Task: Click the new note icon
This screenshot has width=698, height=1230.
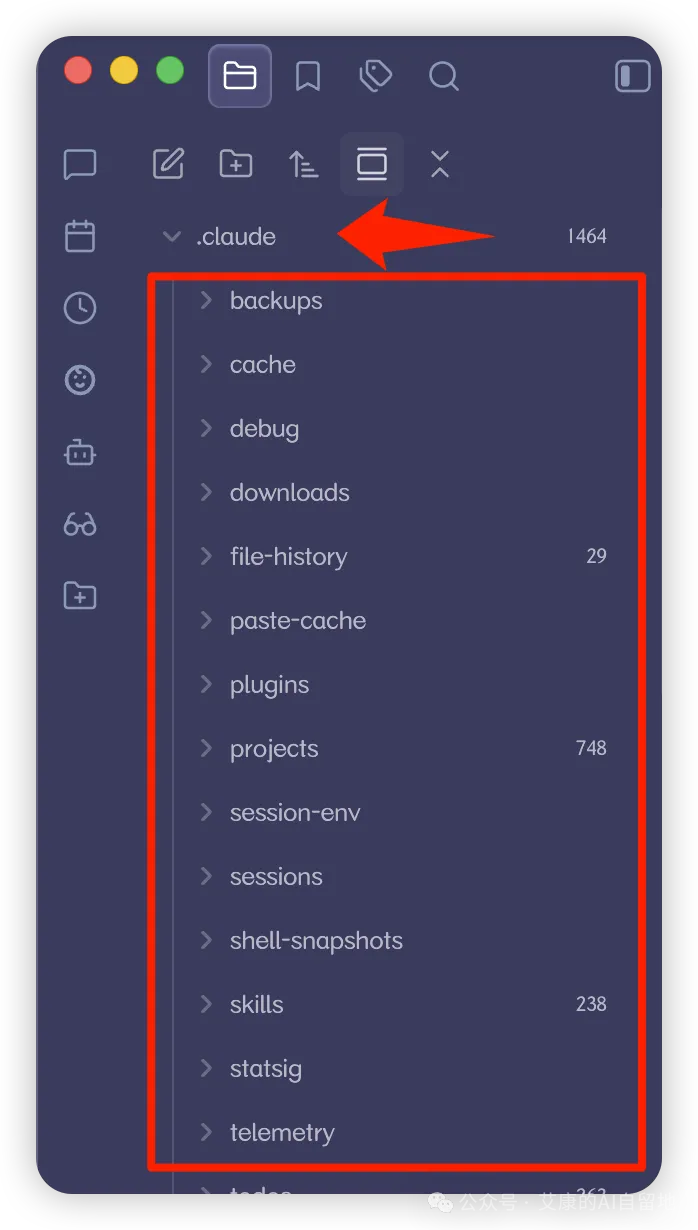Action: [168, 164]
